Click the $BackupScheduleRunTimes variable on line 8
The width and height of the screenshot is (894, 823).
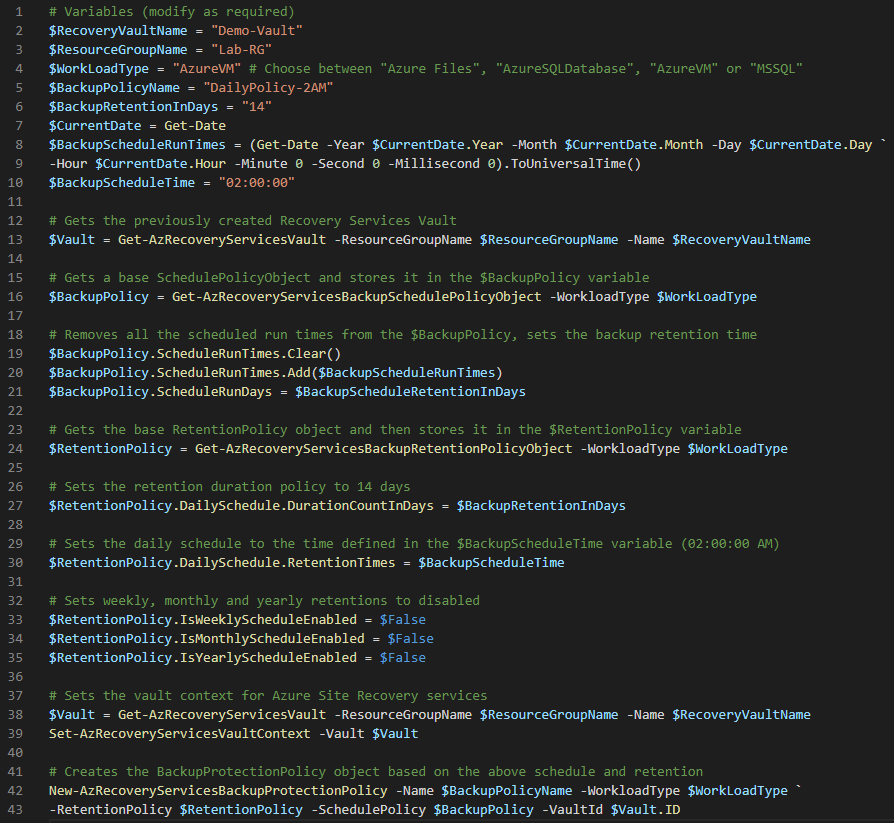click(x=137, y=145)
